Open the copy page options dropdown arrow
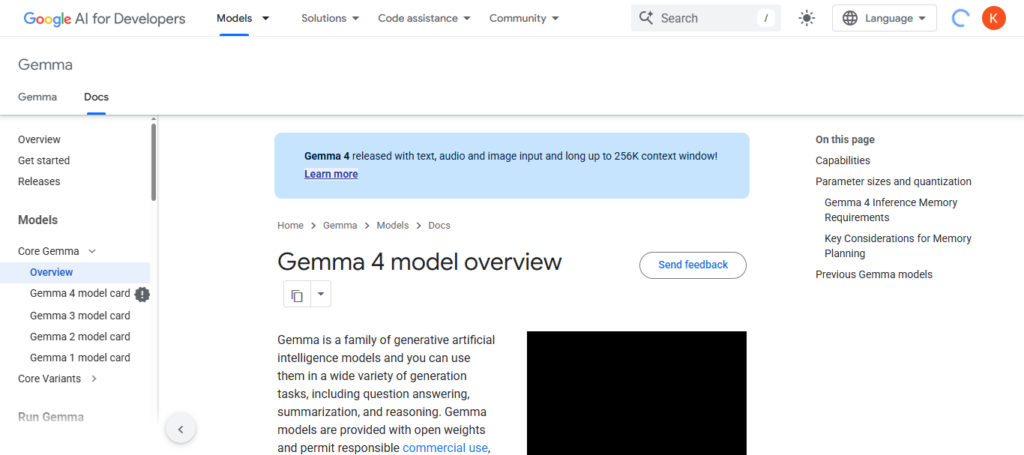The height and width of the screenshot is (455, 1024). click(x=321, y=294)
